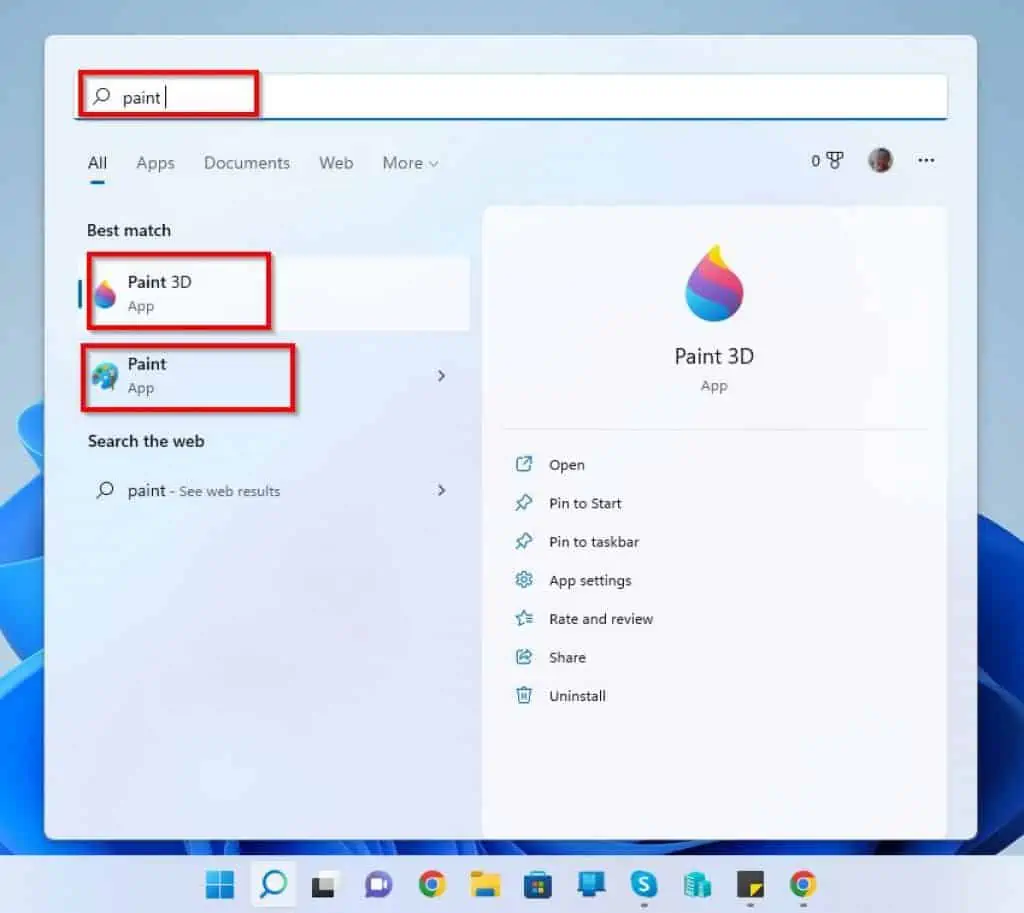
Task: Click the Pin to Start pin icon
Action: coord(524,504)
